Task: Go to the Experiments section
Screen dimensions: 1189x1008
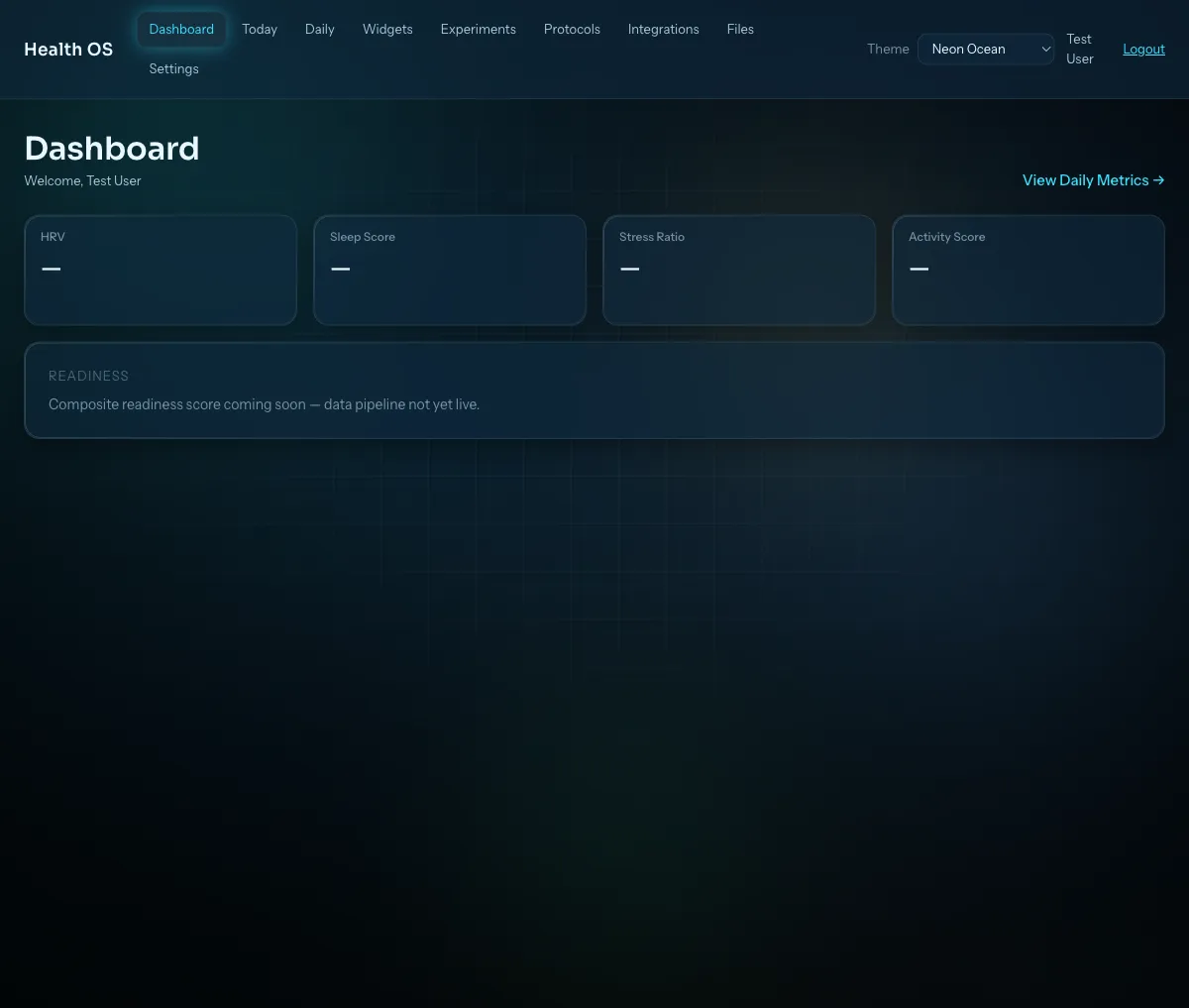Action: click(478, 29)
